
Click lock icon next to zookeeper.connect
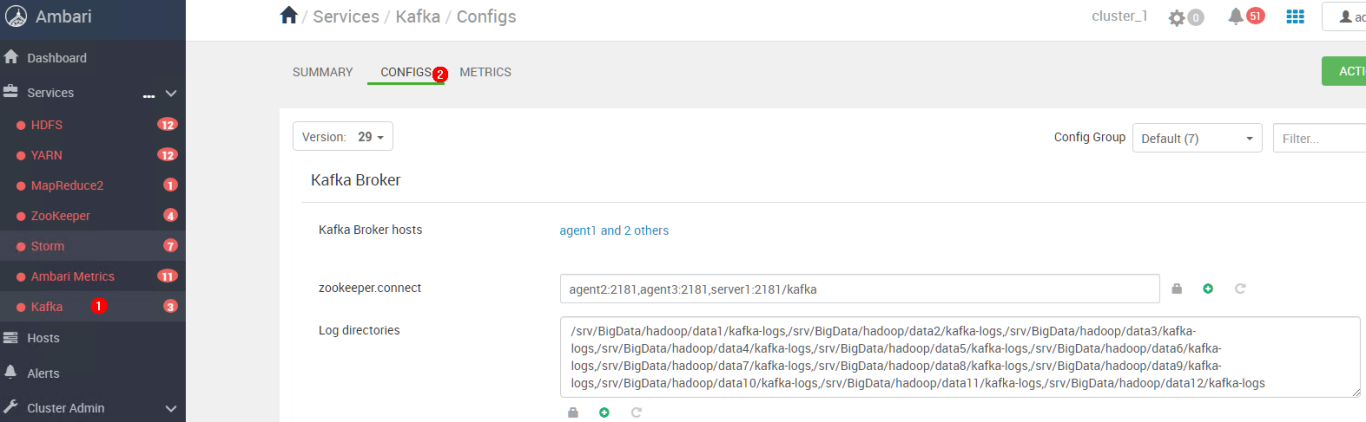(x=1177, y=289)
